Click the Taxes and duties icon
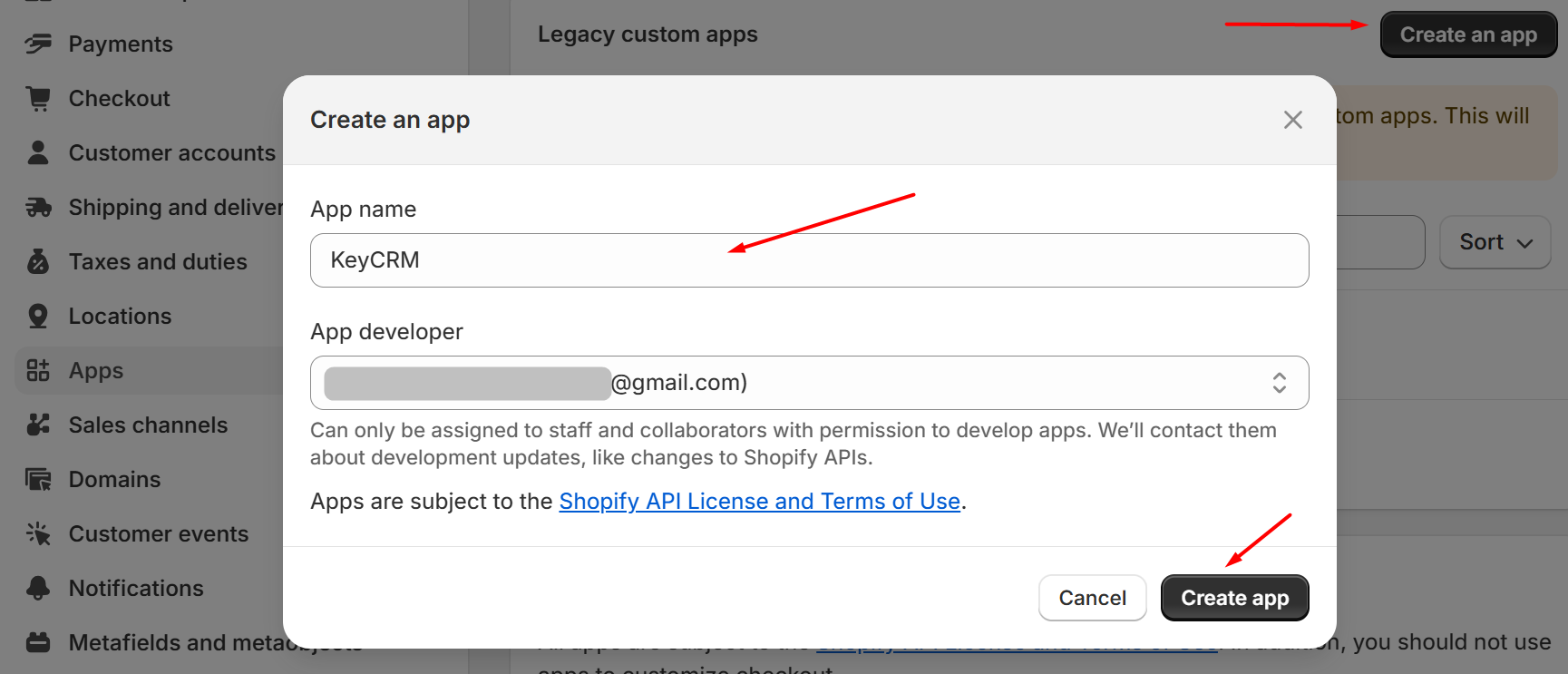 [38, 261]
